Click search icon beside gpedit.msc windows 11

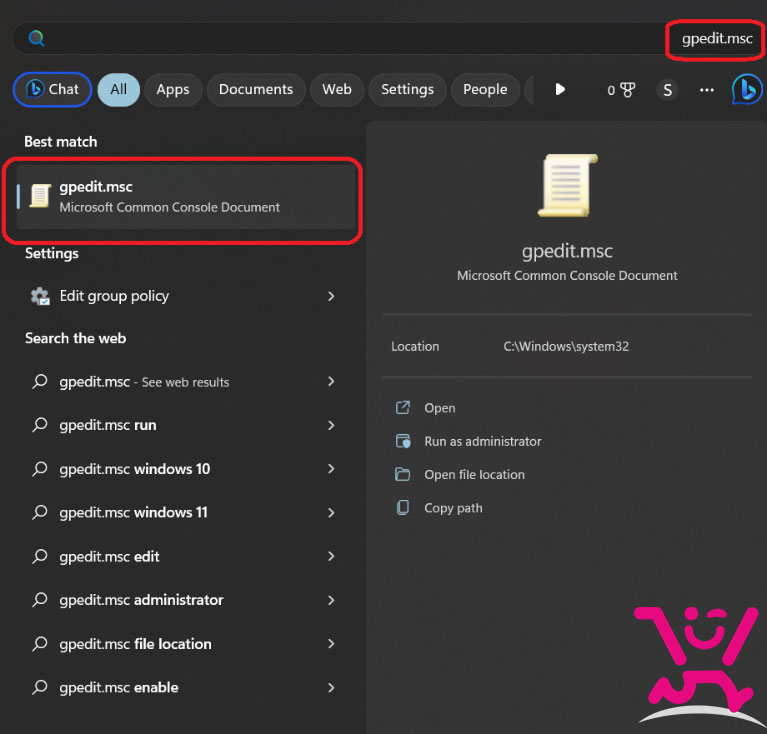[40, 512]
